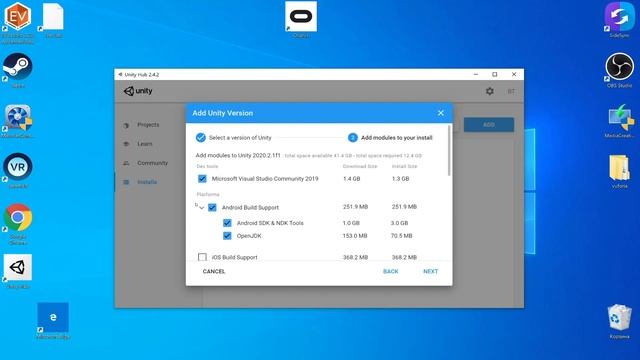Click the Download Size column header
640x360 pixels.
pos(360,167)
